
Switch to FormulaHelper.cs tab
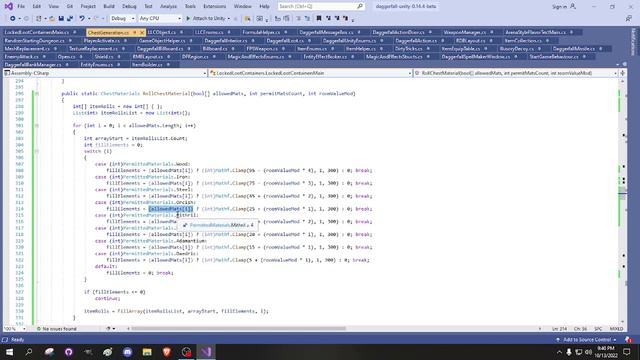click(x=261, y=32)
